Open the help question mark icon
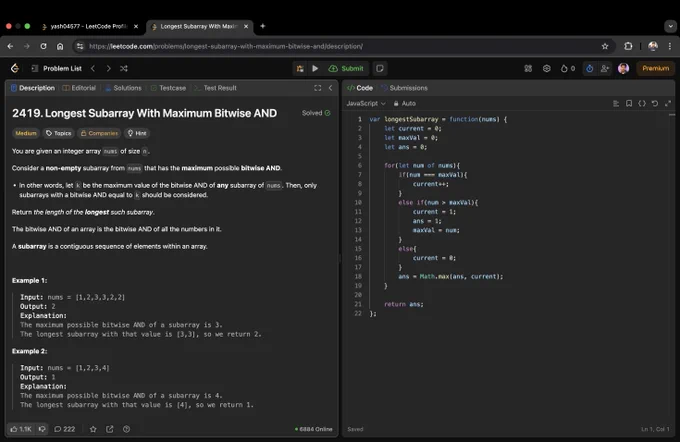 (x=126, y=429)
